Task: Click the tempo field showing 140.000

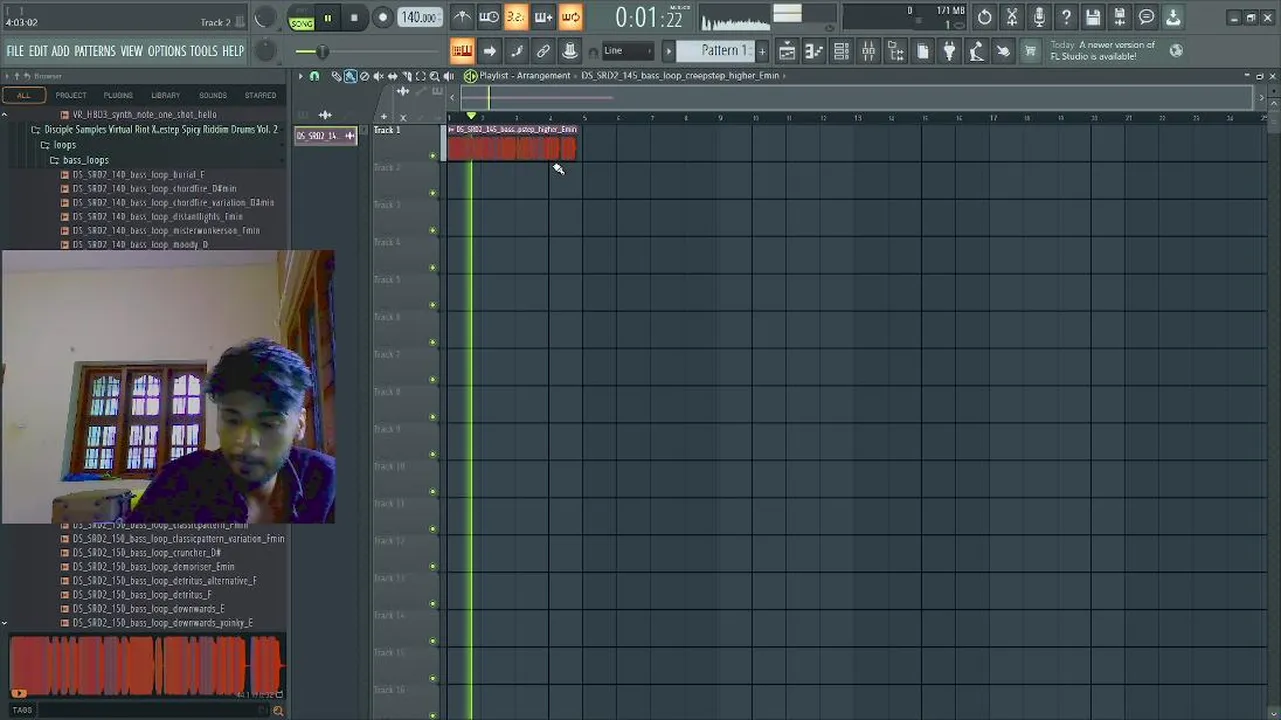Action: click(x=420, y=18)
